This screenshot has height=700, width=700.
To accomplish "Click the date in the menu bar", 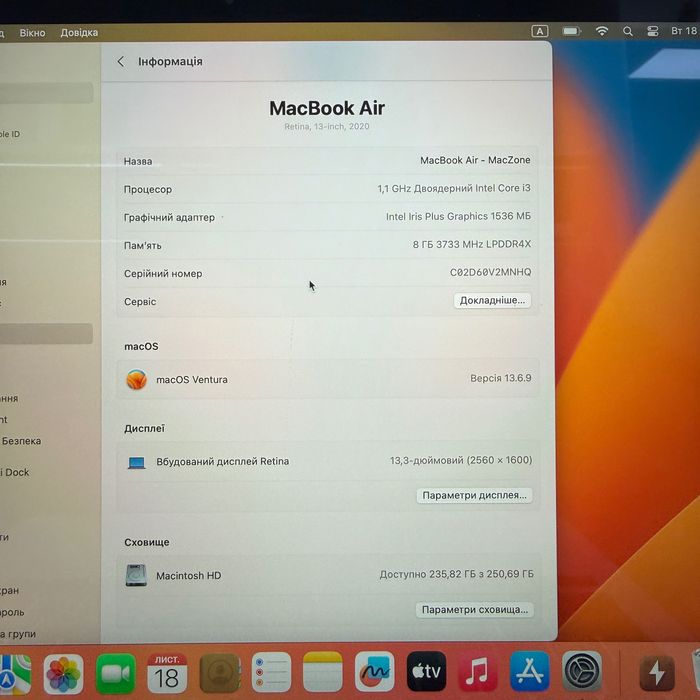I will [x=685, y=31].
